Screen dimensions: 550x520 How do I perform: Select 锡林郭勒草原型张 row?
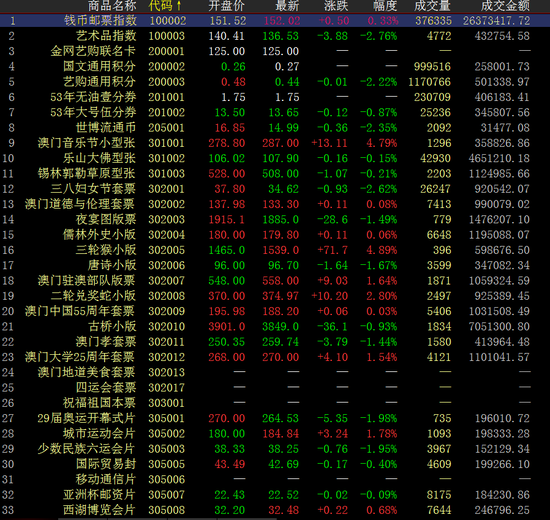275,174
